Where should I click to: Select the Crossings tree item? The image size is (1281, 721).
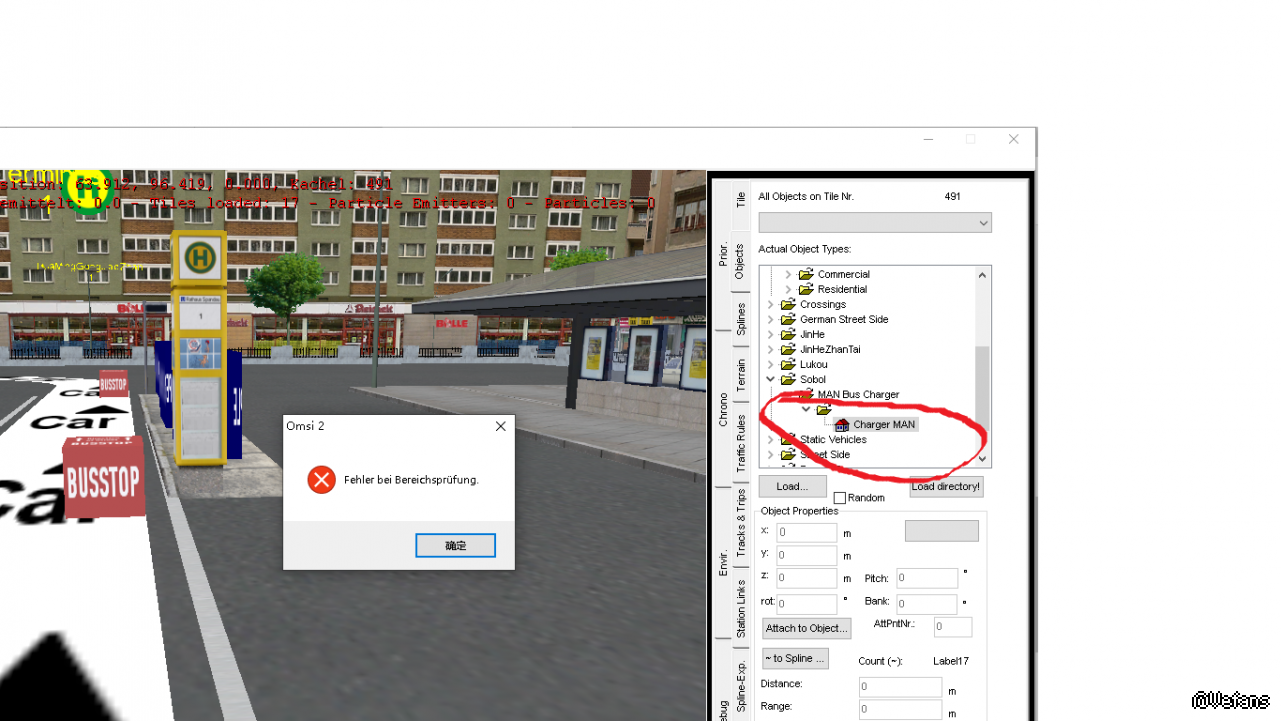823,304
